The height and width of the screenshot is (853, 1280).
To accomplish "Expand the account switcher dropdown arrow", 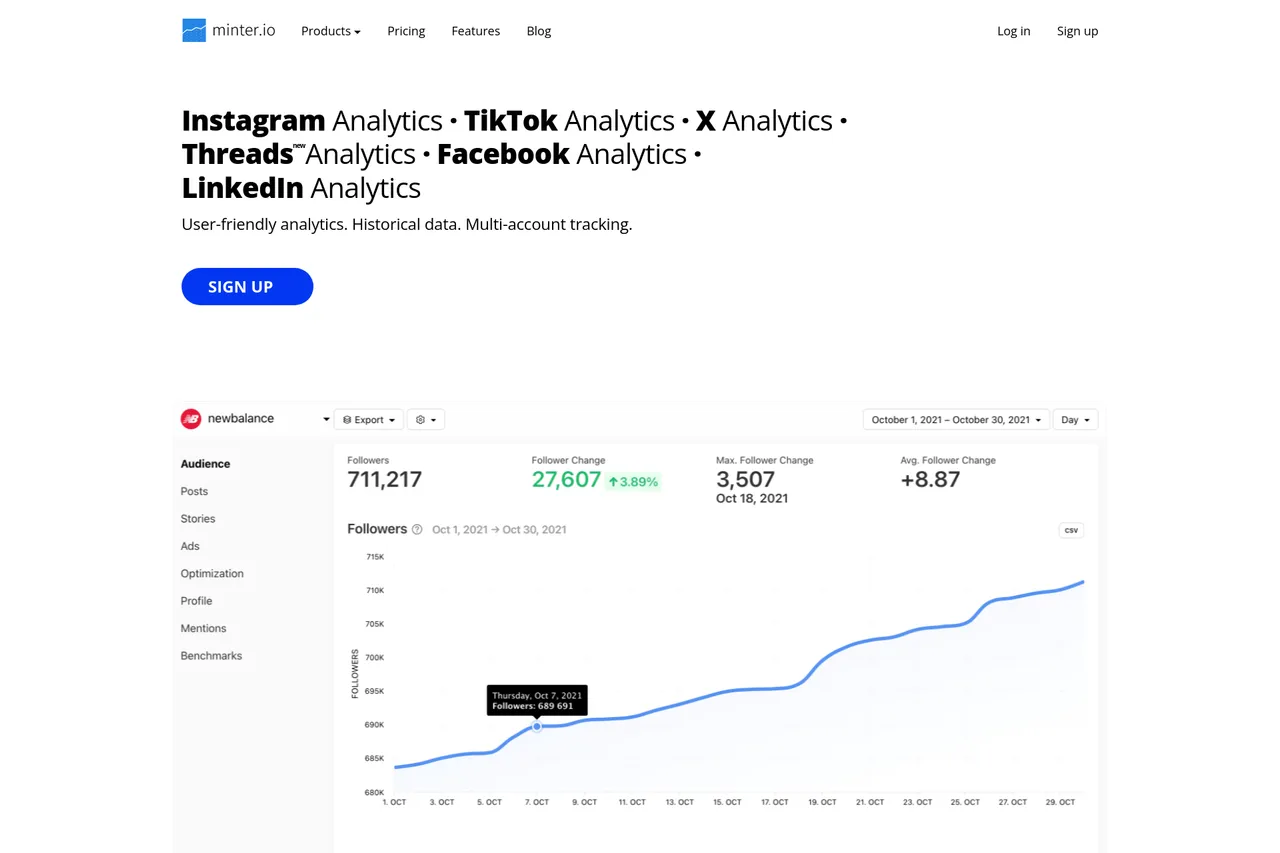I will [x=325, y=419].
